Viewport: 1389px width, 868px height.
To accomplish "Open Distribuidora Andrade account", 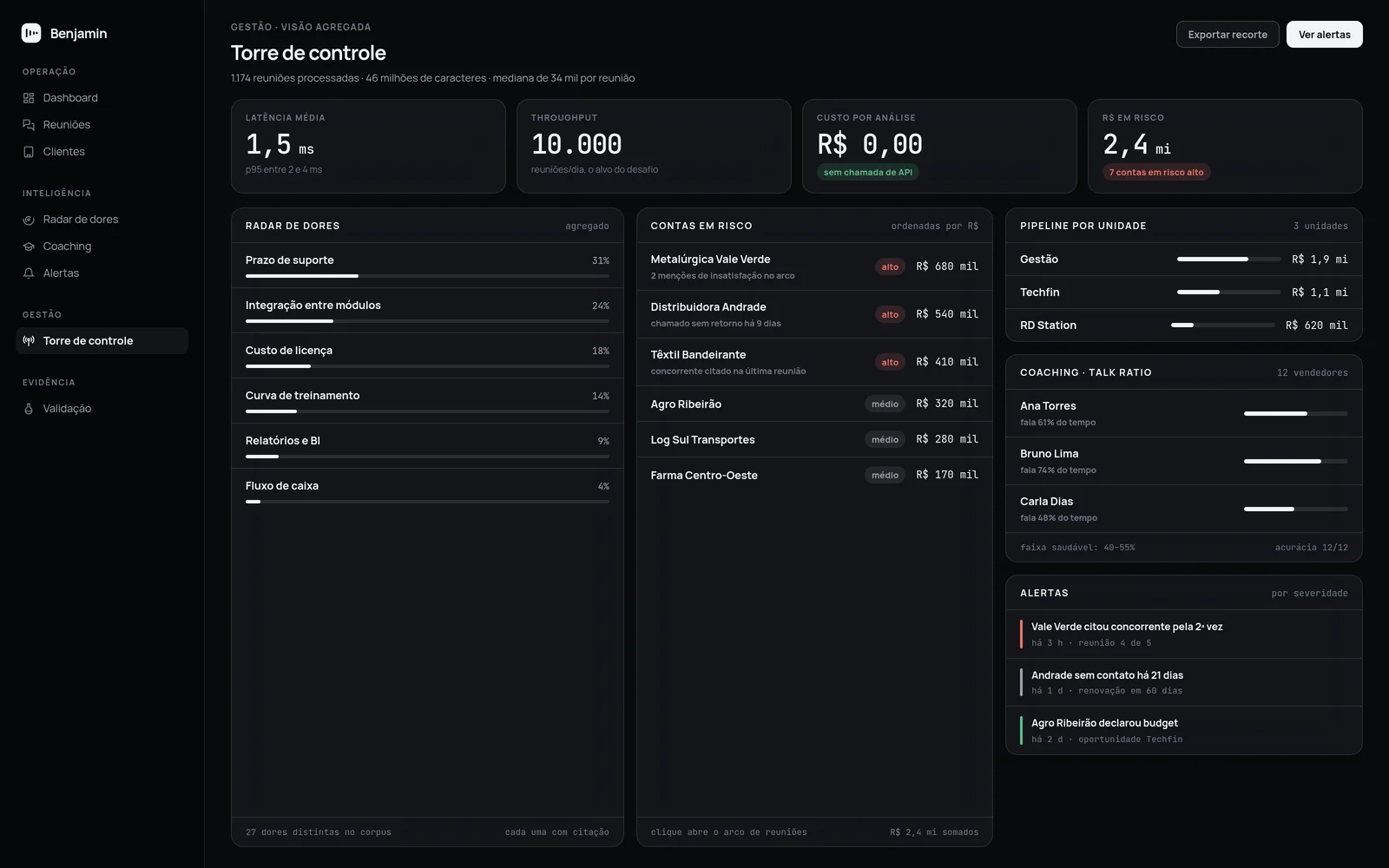I will coord(814,314).
